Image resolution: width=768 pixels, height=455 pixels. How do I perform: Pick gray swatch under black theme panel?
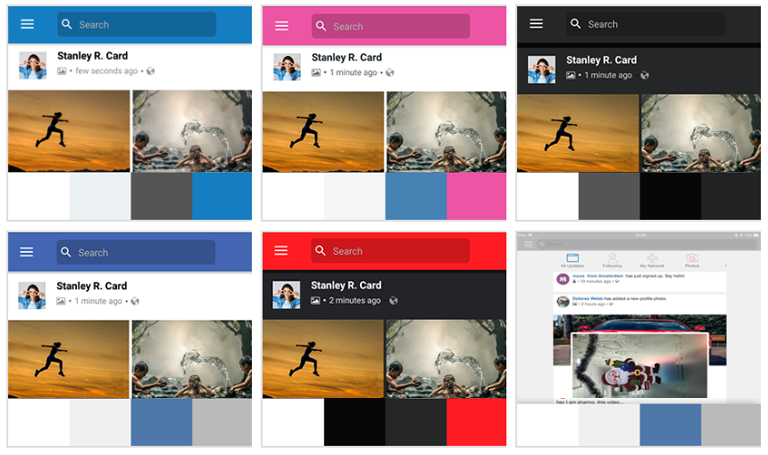609,196
